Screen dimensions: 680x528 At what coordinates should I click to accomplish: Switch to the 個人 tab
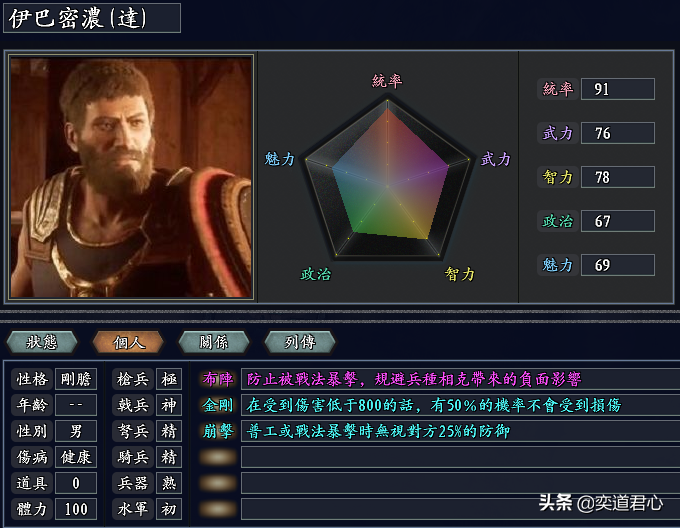128,342
